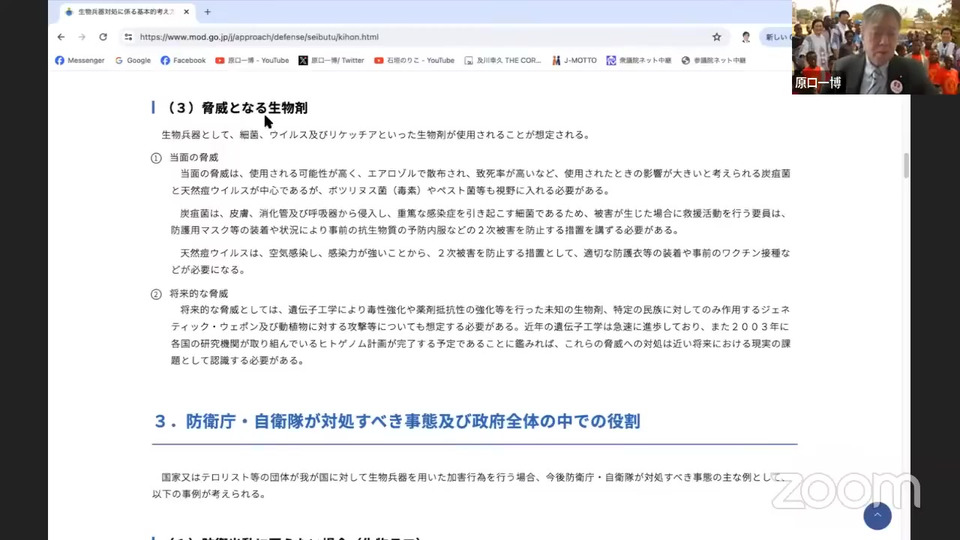
Task: Click heading （３）脅威となる生物剤
Action: [237, 108]
